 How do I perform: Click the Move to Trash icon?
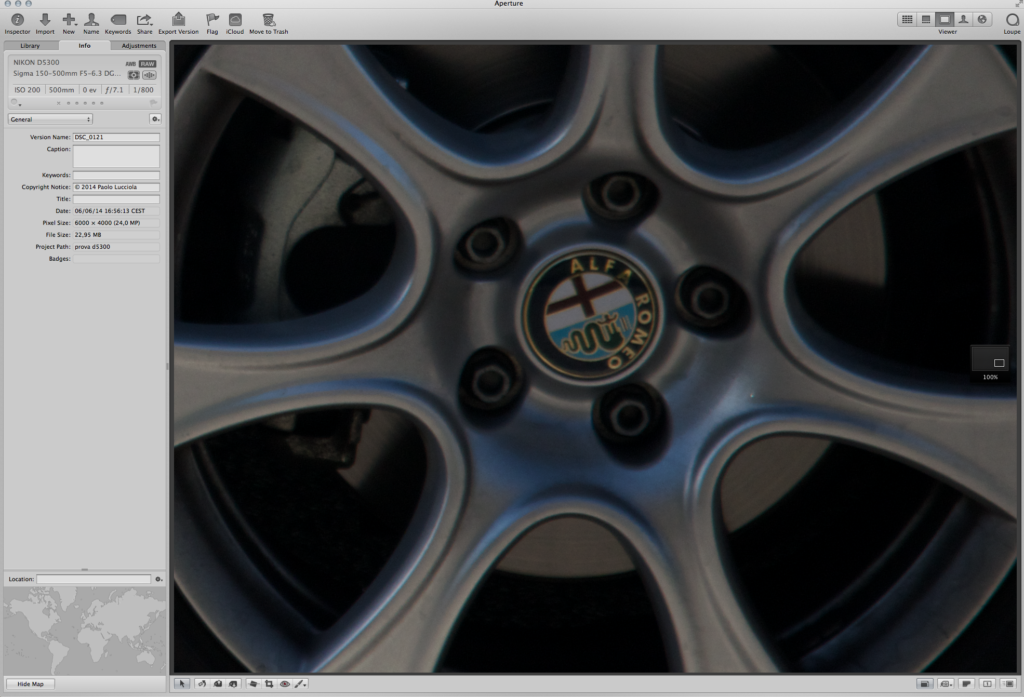click(x=268, y=24)
